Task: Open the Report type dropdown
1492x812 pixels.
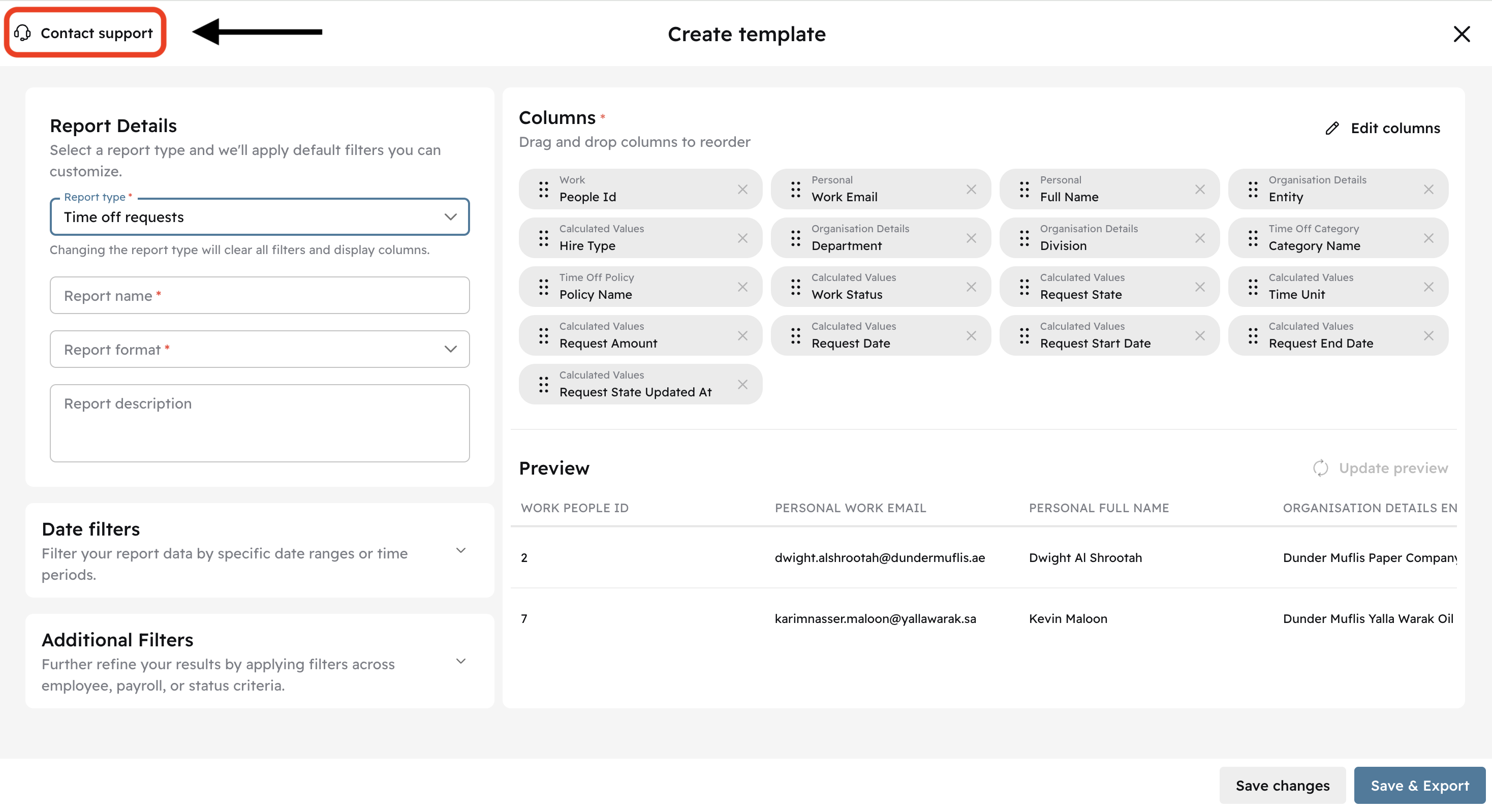Action: (x=260, y=217)
